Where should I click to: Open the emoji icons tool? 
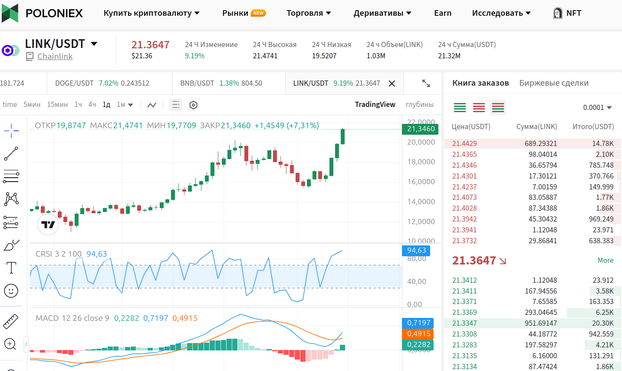click(x=11, y=291)
